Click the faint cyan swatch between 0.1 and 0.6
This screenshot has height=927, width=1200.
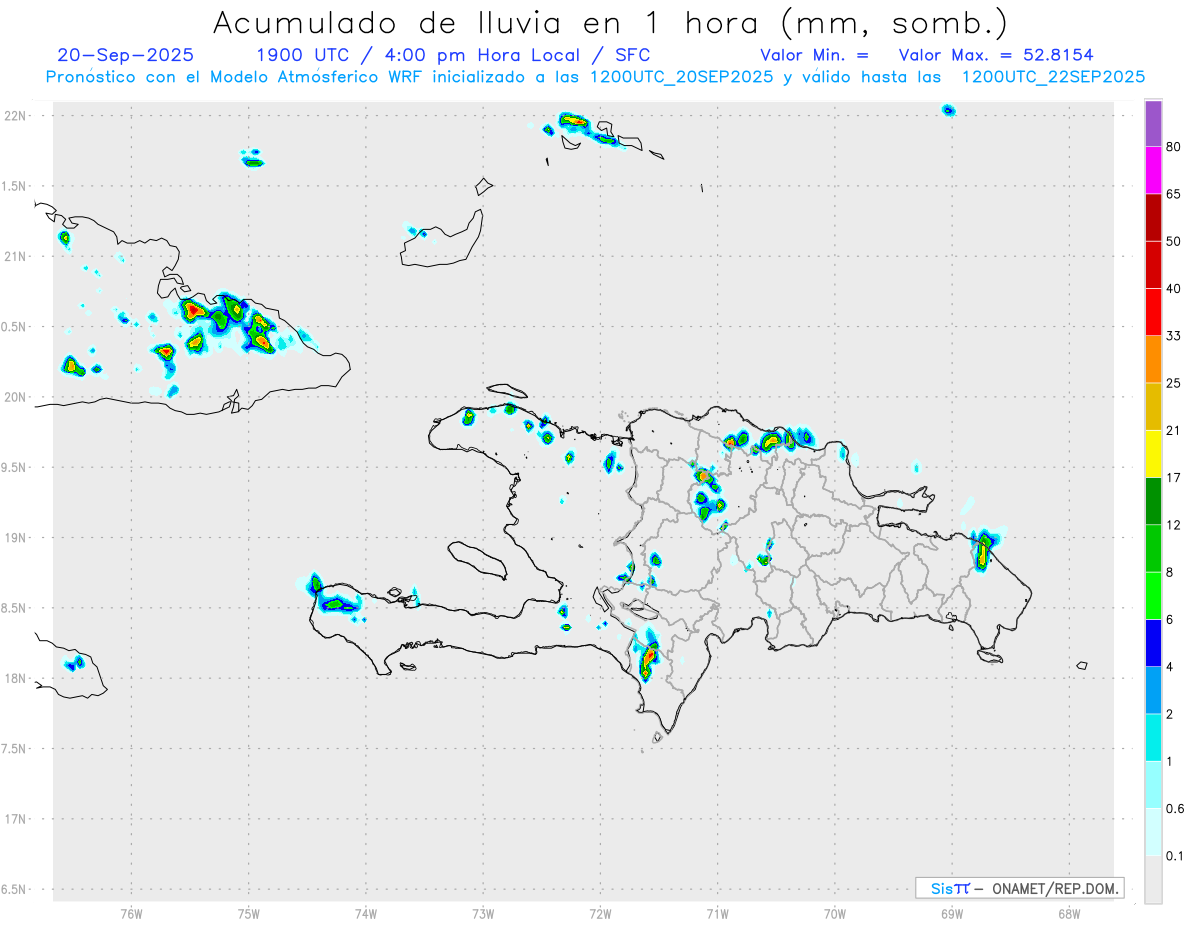coord(1153,831)
